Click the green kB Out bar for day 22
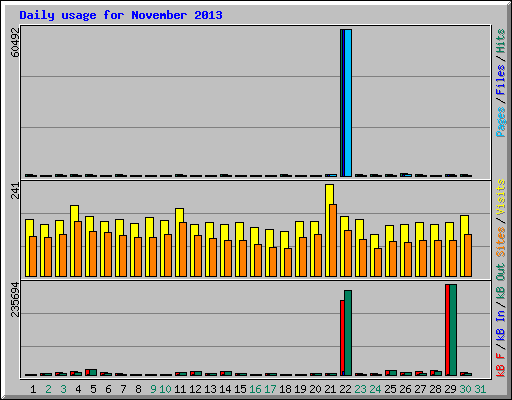The image size is (512, 400). pos(348,333)
